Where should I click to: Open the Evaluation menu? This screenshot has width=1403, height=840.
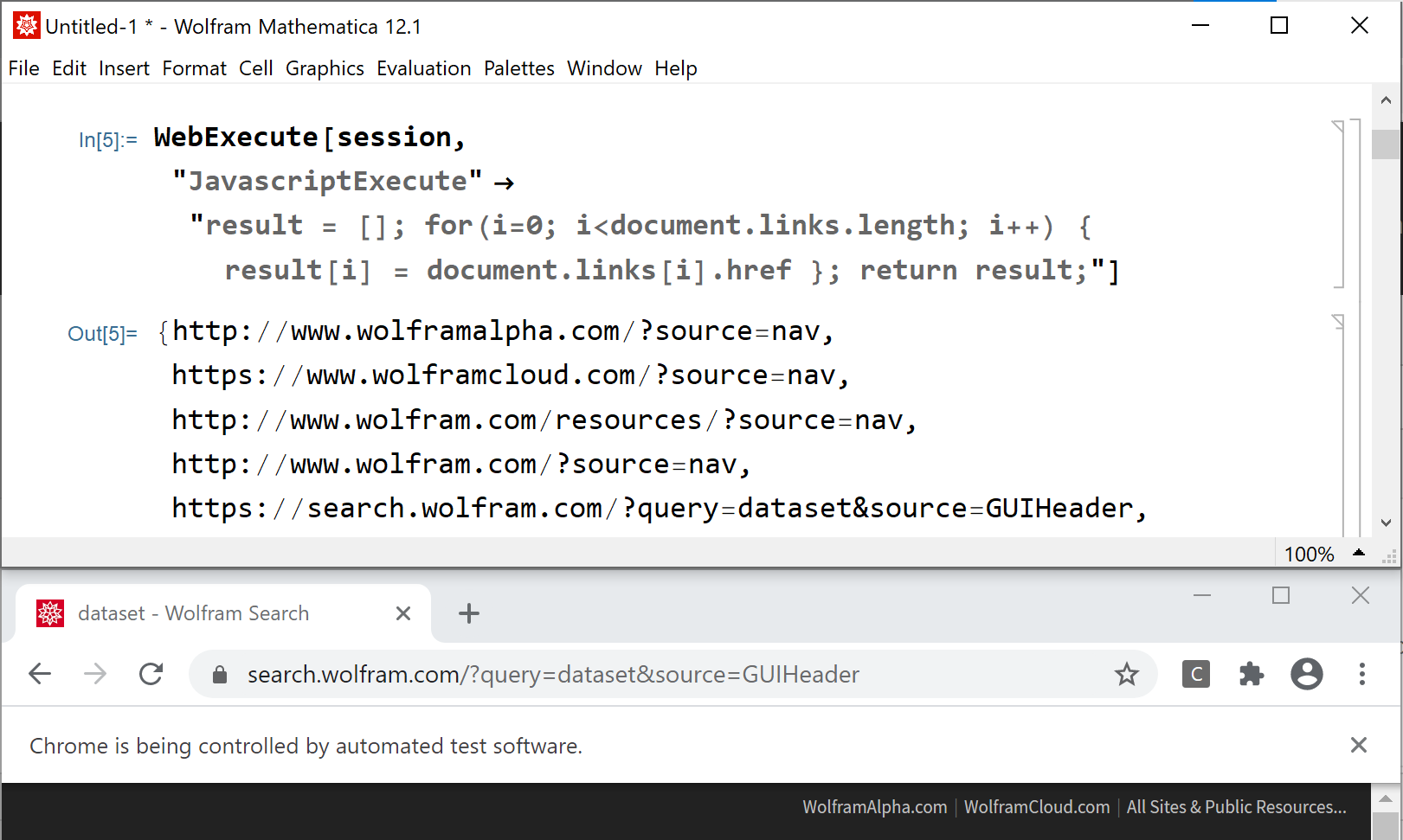(x=423, y=68)
